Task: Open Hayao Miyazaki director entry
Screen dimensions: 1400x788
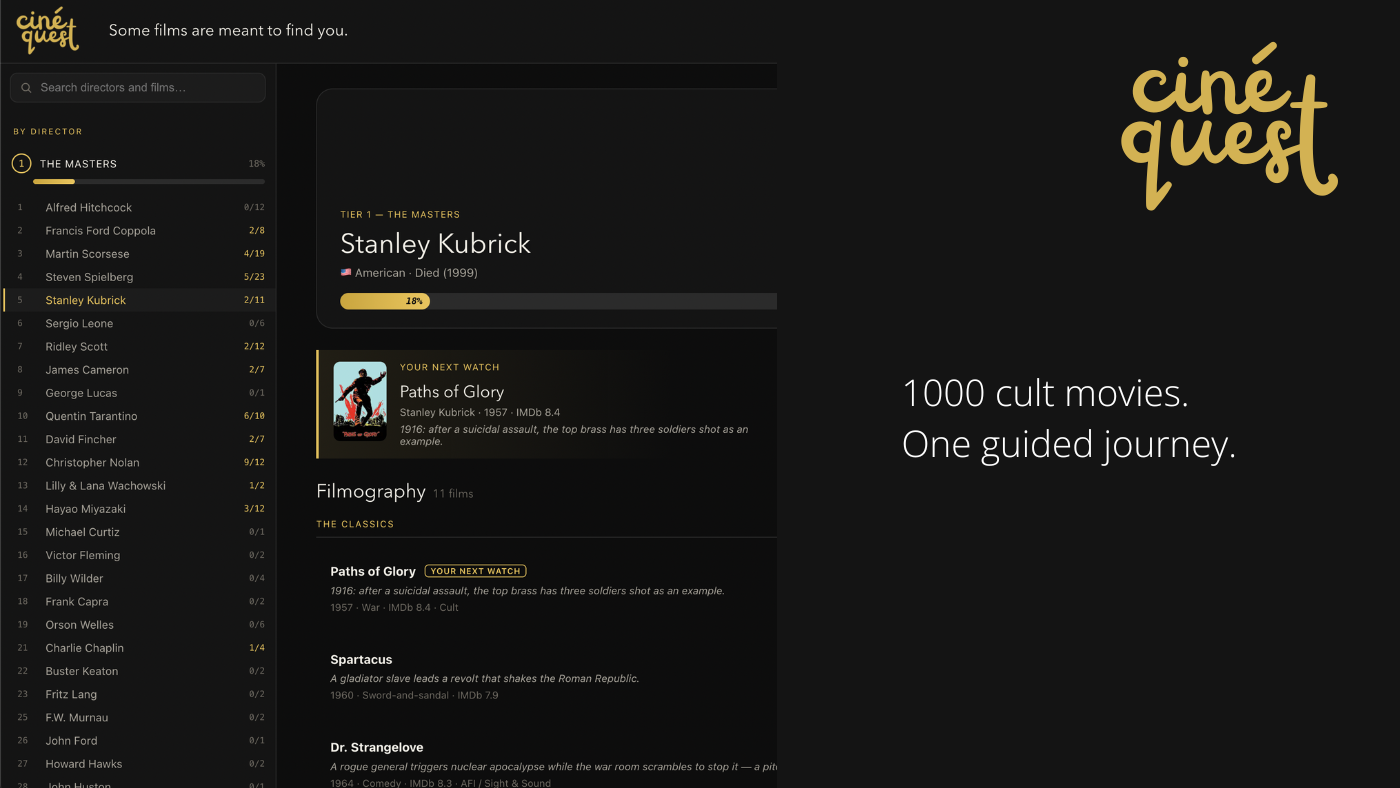Action: [x=138, y=509]
